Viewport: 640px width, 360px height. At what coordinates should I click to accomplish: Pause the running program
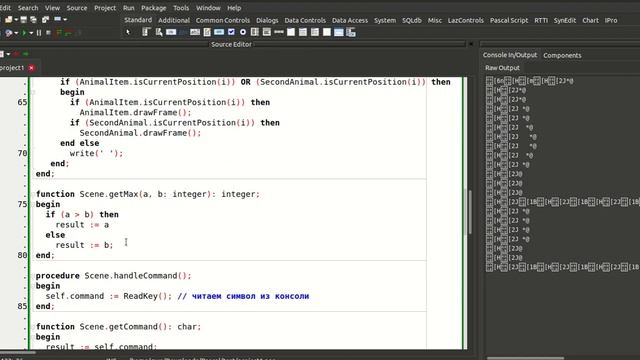(39, 33)
